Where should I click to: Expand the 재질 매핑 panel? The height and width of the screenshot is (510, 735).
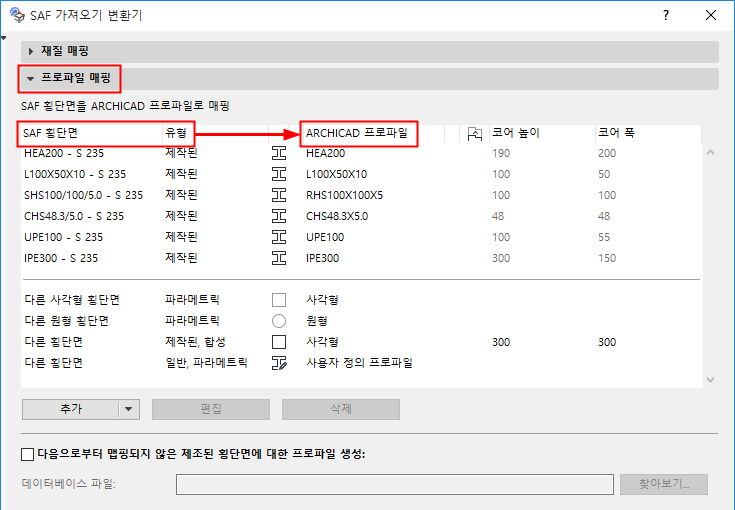point(31,51)
